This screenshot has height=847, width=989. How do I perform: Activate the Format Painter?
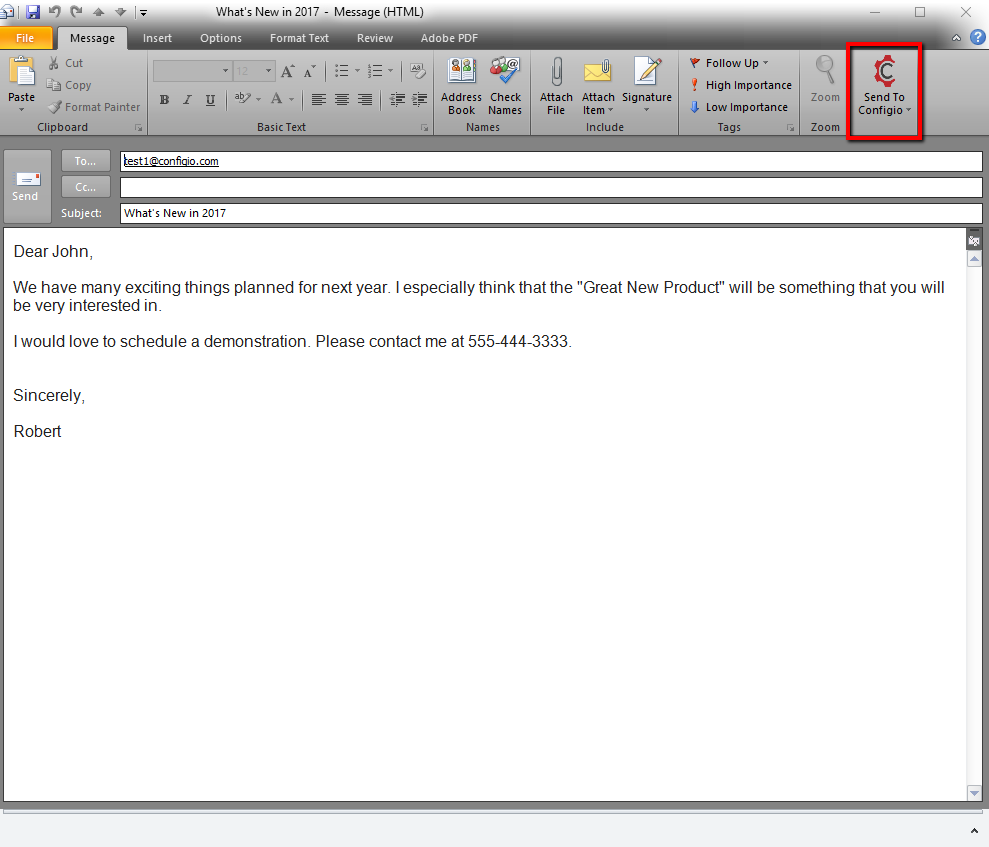pos(94,107)
